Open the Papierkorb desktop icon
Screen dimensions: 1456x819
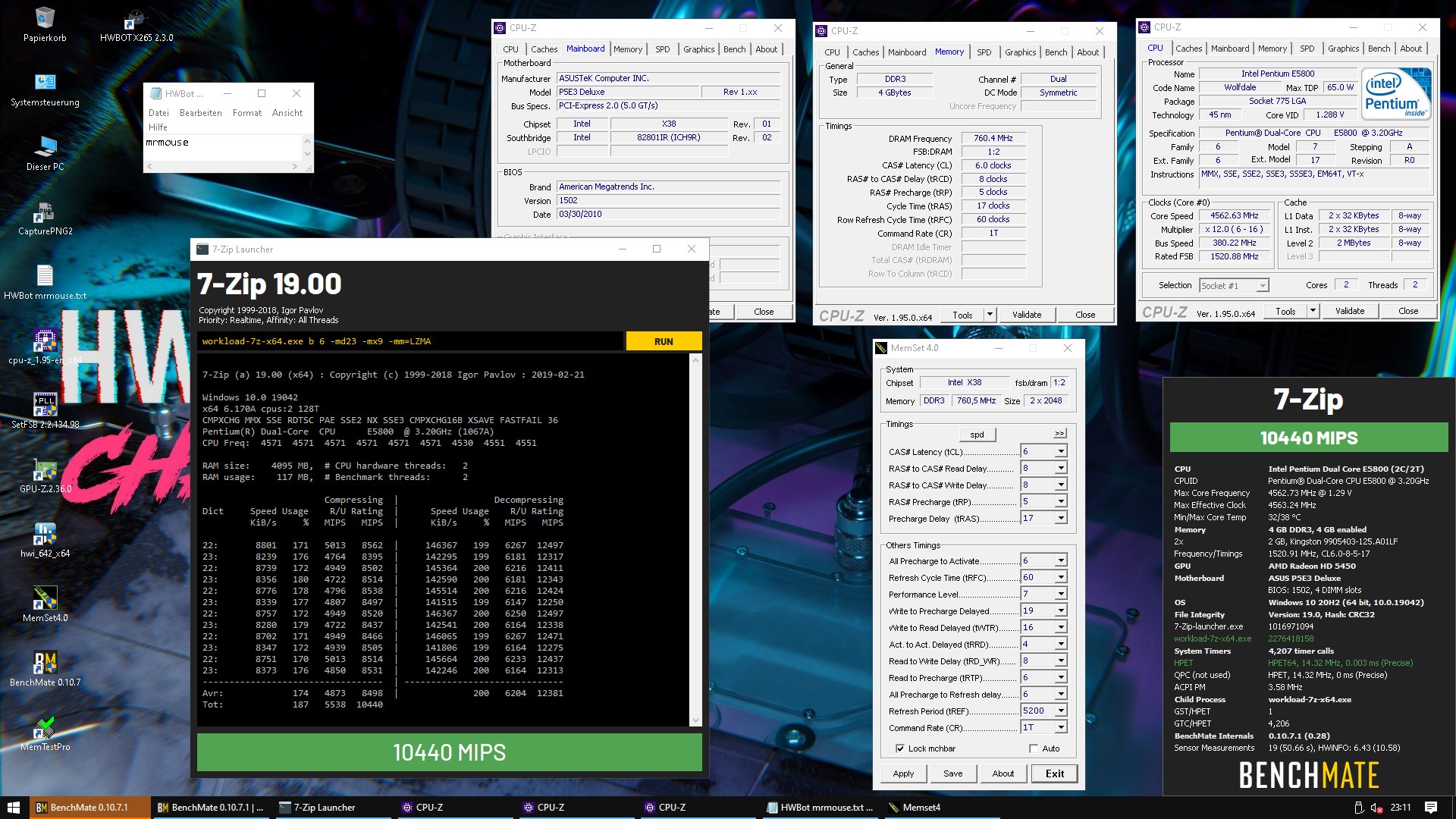click(x=45, y=24)
